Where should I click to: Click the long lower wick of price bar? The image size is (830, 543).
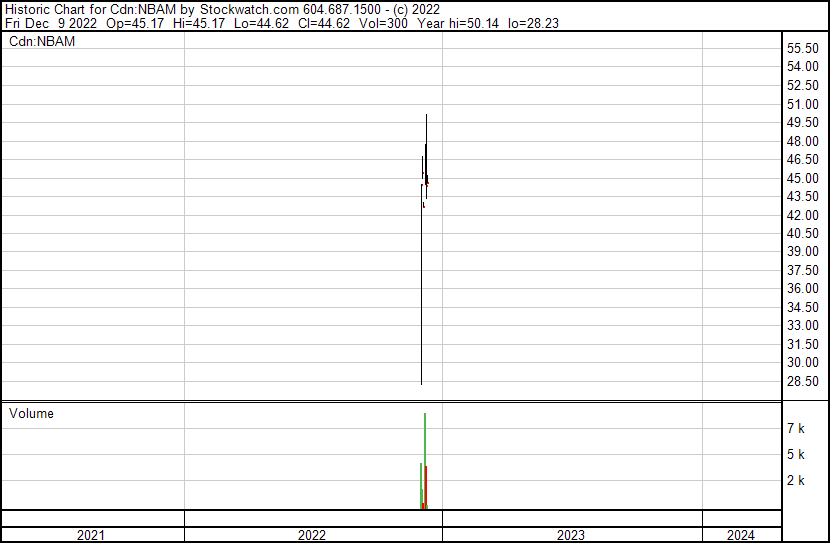(421, 300)
